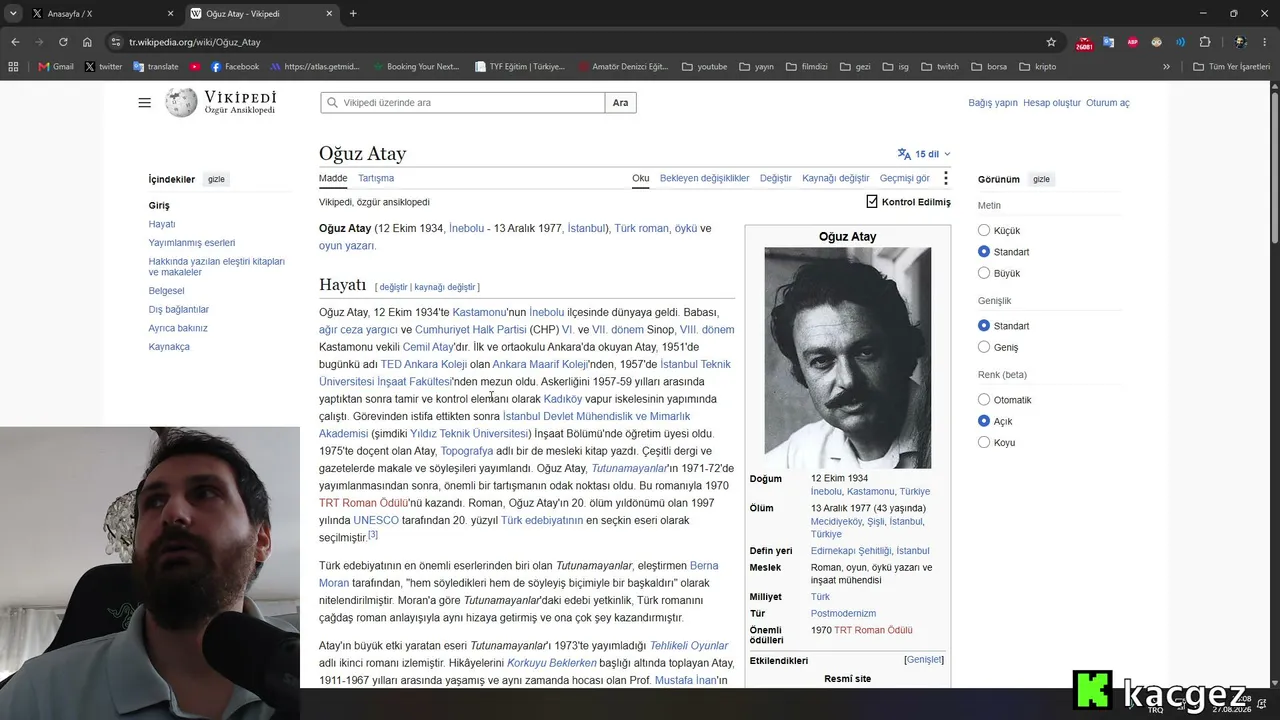Click the browser address bar URL
1280x720 pixels.
(195, 42)
